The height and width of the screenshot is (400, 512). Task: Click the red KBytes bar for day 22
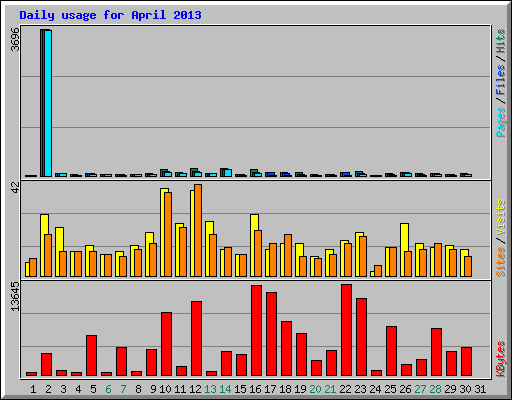click(x=346, y=330)
